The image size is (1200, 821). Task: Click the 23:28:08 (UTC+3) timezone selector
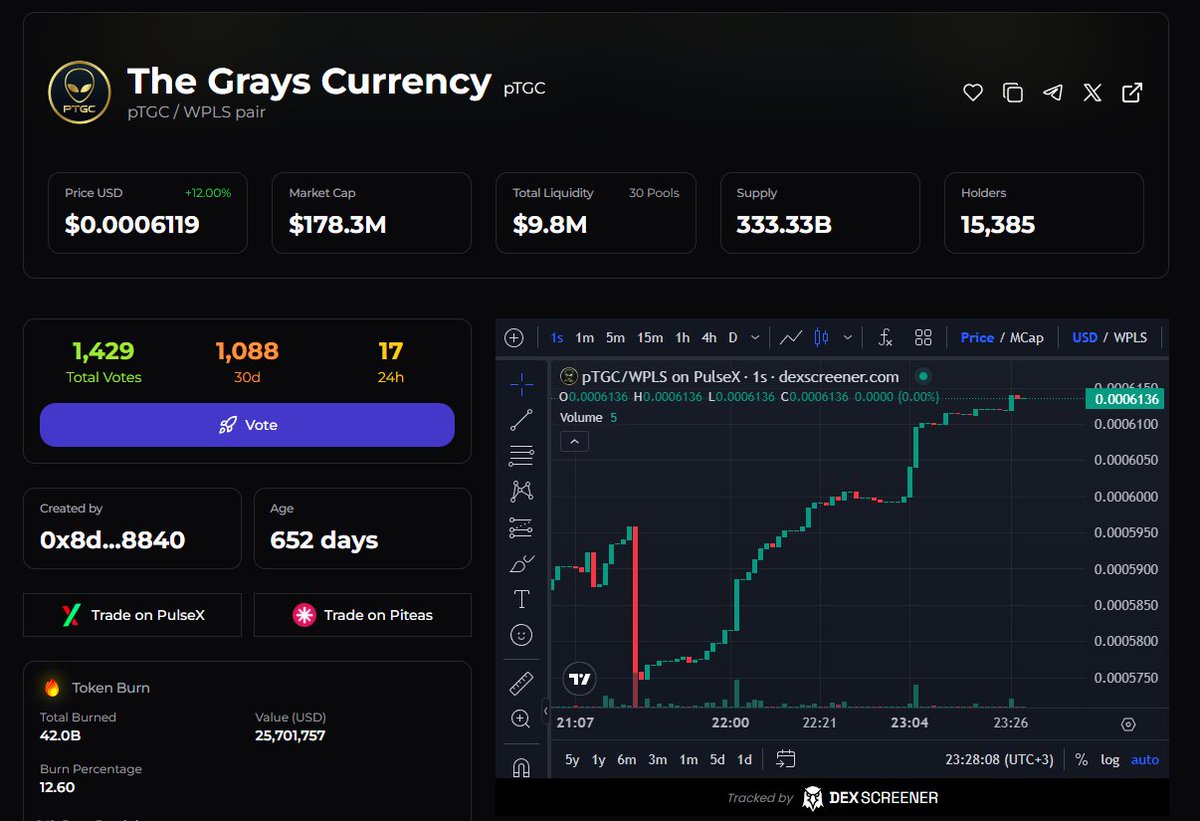coord(999,760)
